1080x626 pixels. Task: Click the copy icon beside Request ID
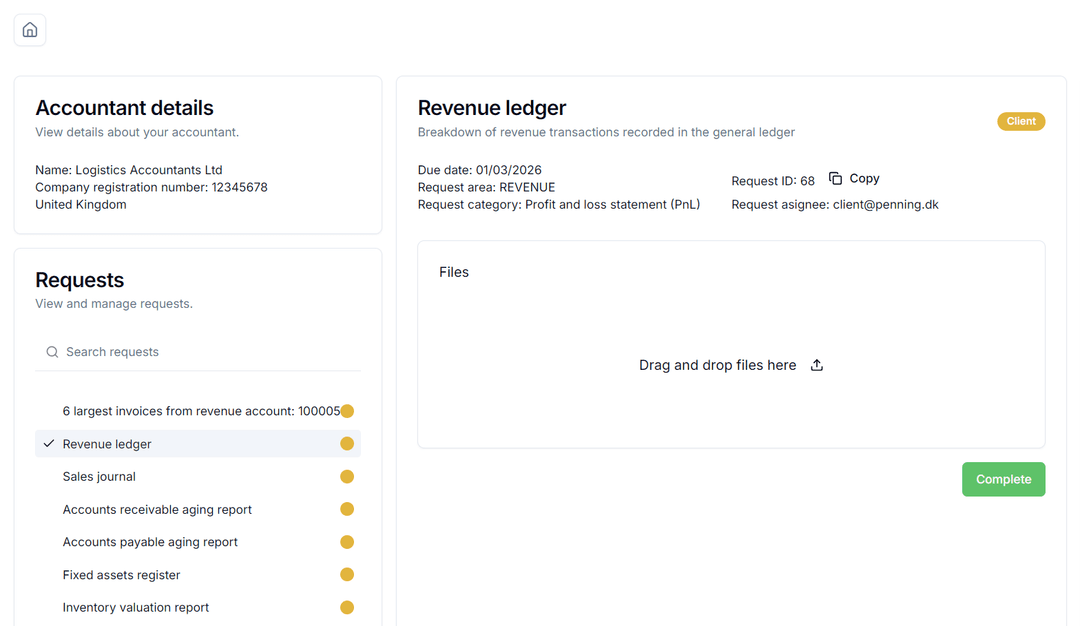coord(835,179)
